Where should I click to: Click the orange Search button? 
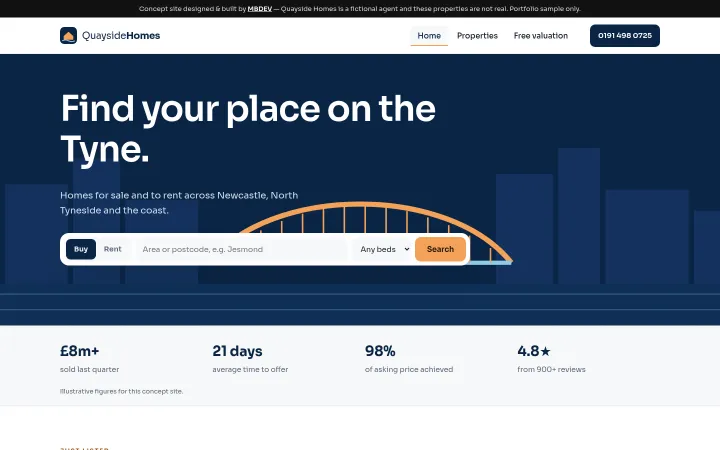[440, 249]
